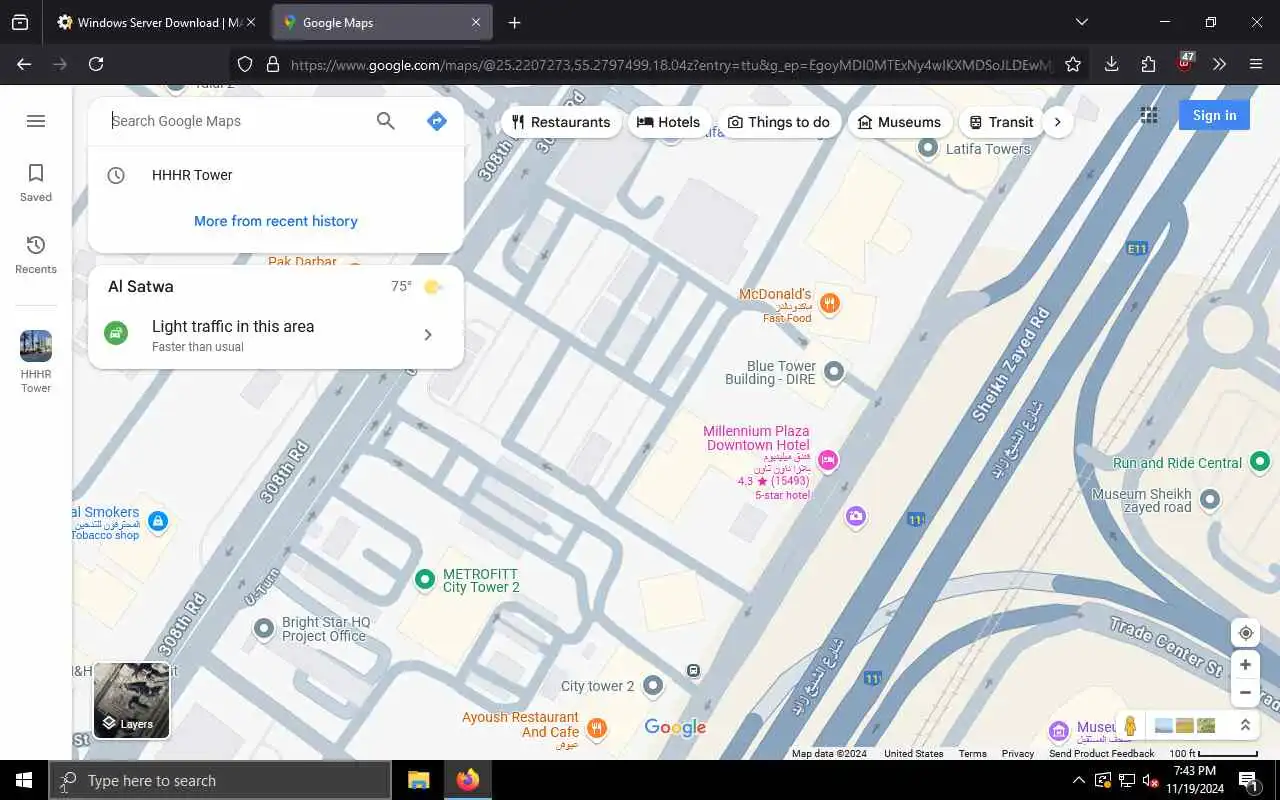Select Millennium Plaza Downtown Hotel pin

827,460
